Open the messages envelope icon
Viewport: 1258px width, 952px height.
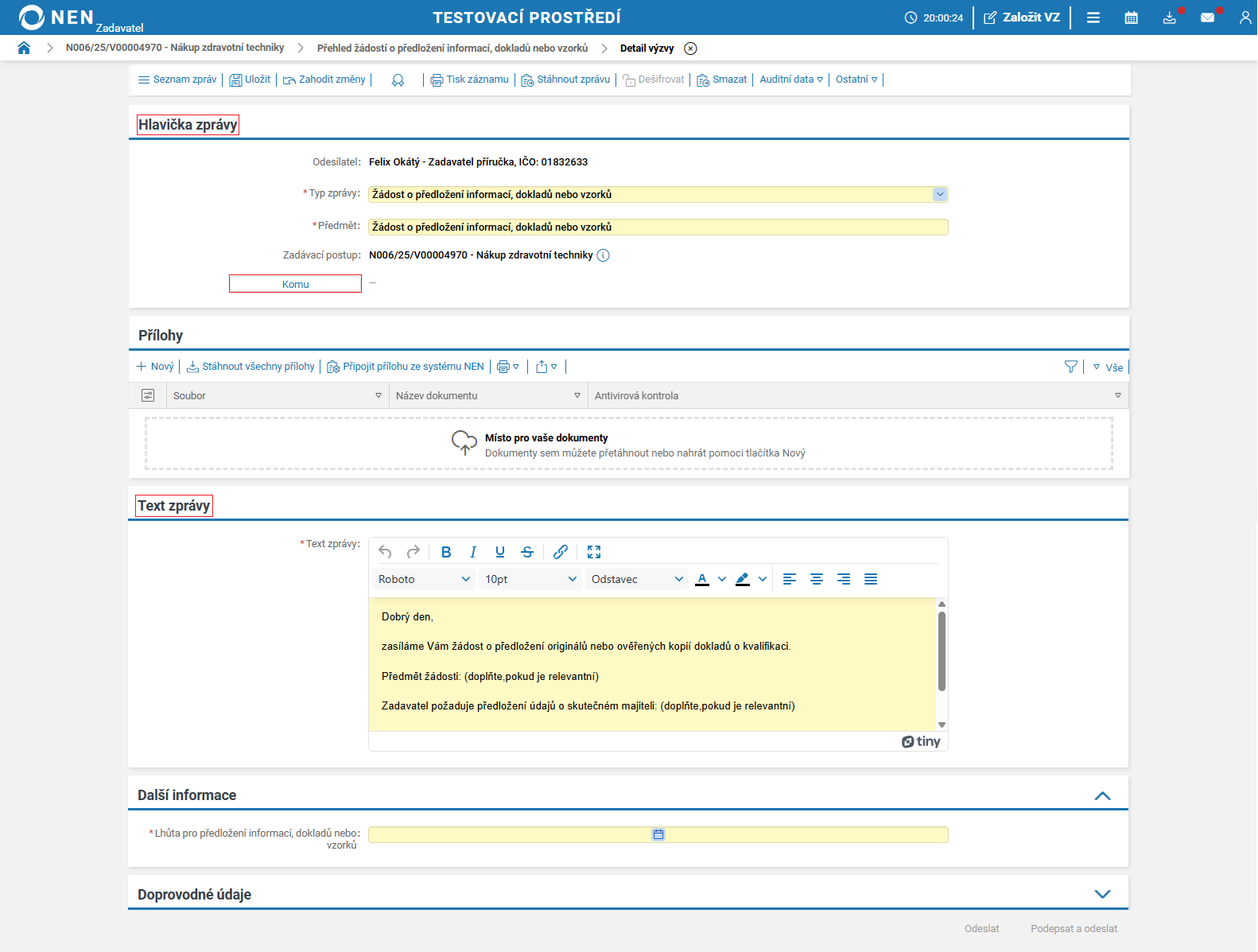click(x=1207, y=17)
